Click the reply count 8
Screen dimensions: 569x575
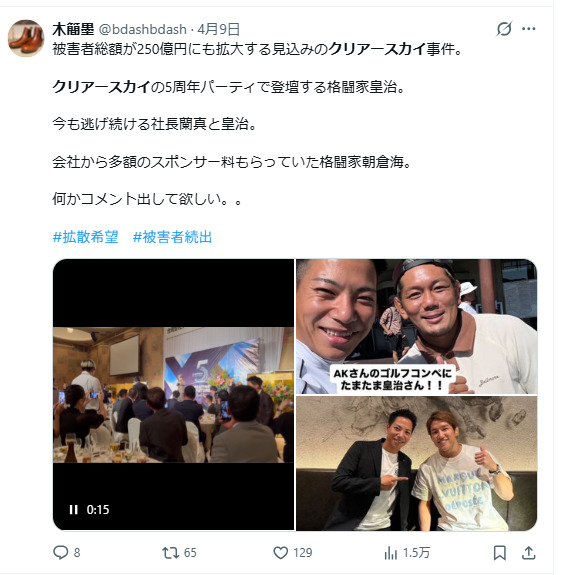77,553
